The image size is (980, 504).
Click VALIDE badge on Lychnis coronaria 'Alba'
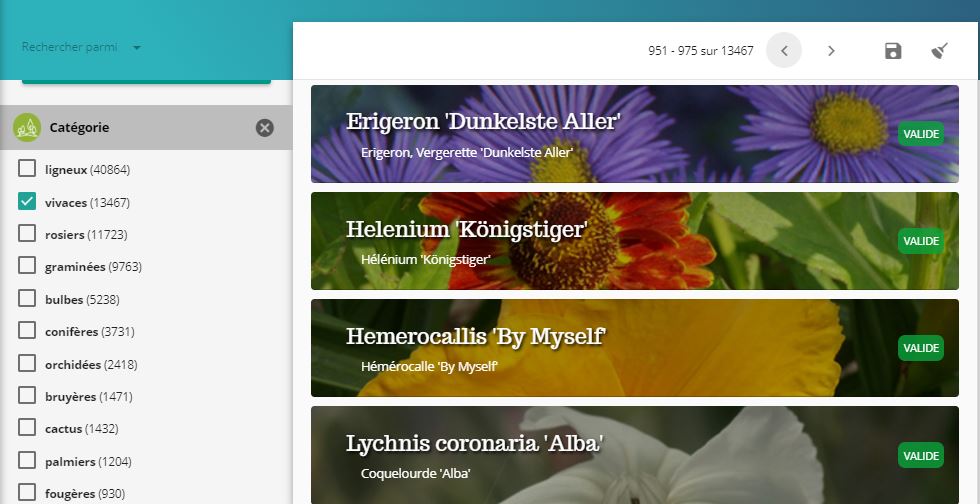click(921, 455)
